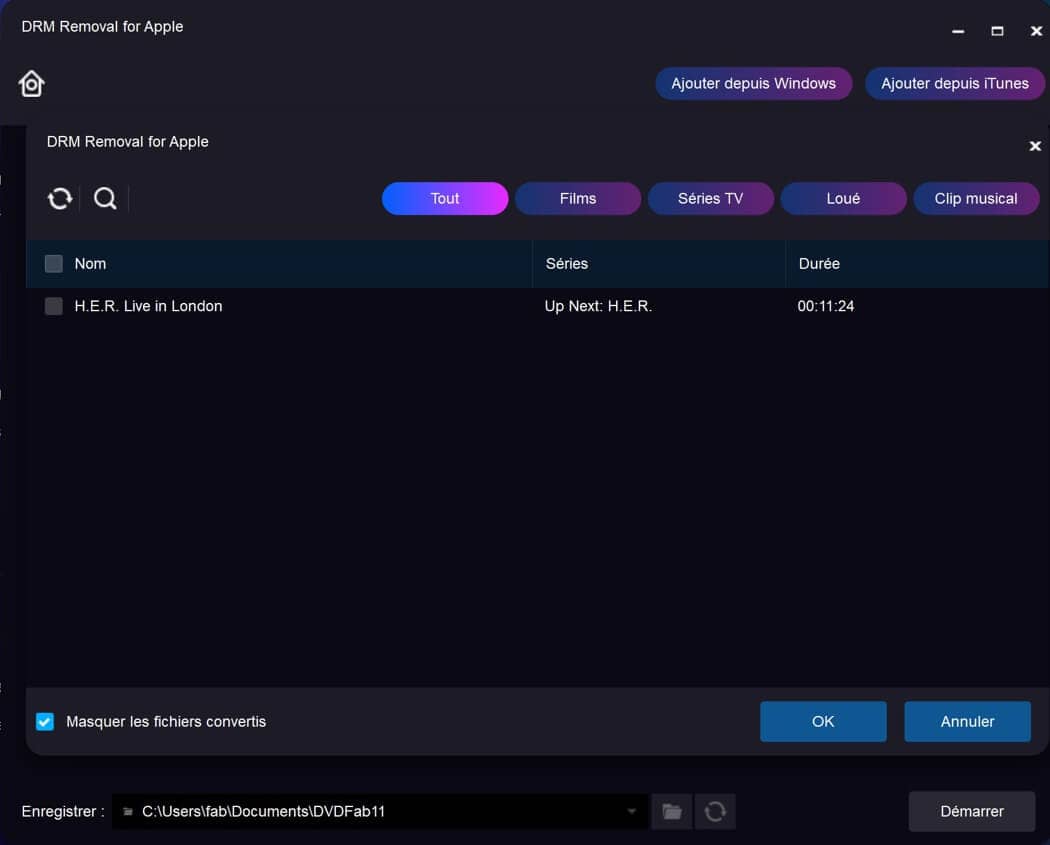1050x845 pixels.
Task: Switch to the Films filter
Action: click(577, 198)
